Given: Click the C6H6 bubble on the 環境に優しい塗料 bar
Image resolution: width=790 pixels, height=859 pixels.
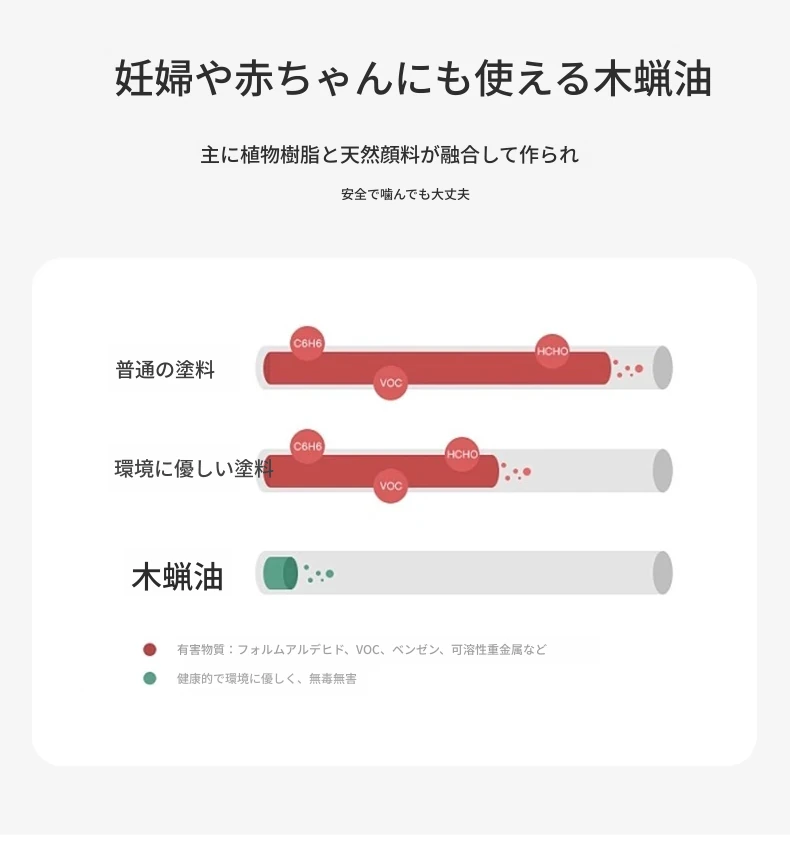Looking at the screenshot, I should [x=307, y=446].
